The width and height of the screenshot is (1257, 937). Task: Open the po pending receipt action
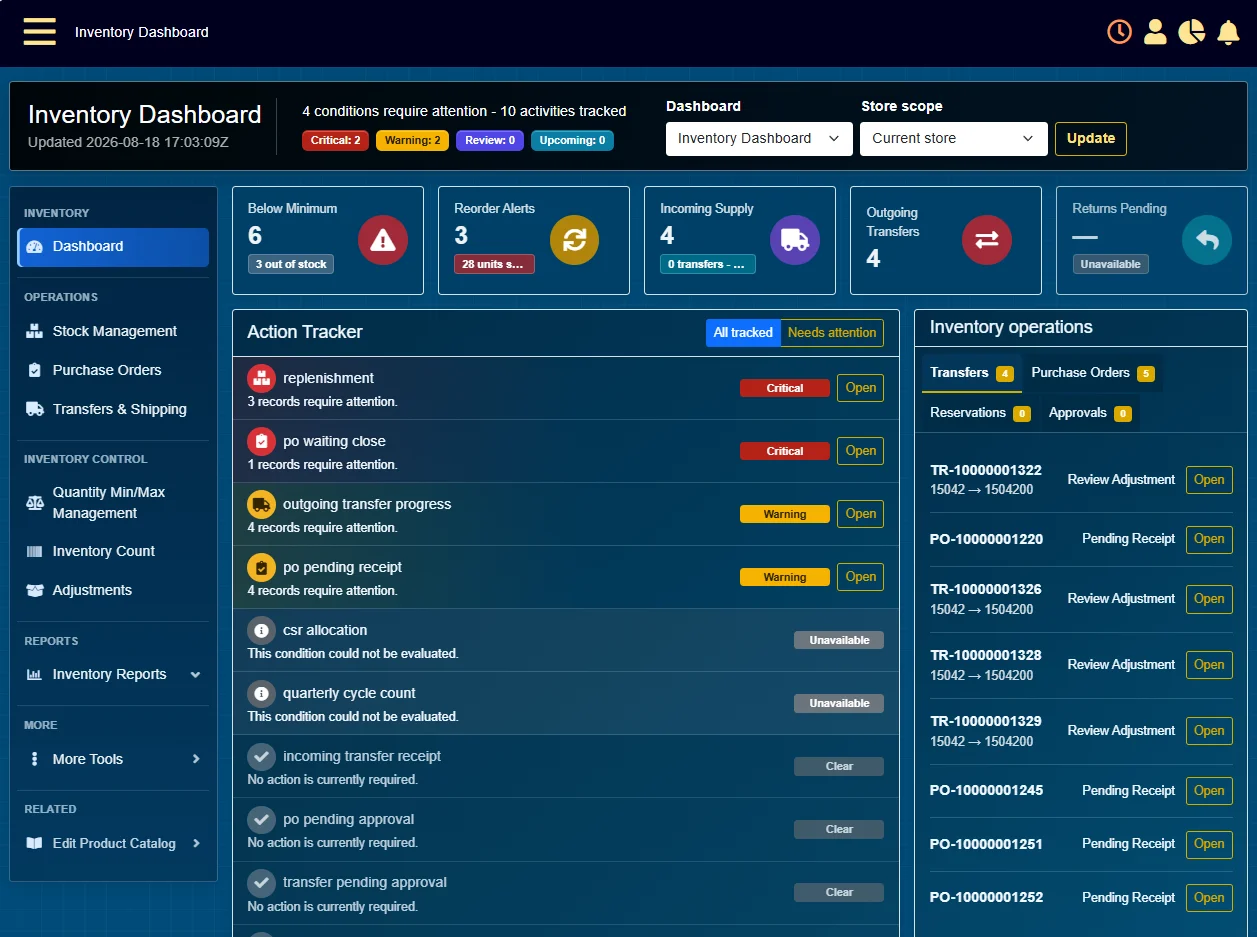pyautogui.click(x=860, y=577)
